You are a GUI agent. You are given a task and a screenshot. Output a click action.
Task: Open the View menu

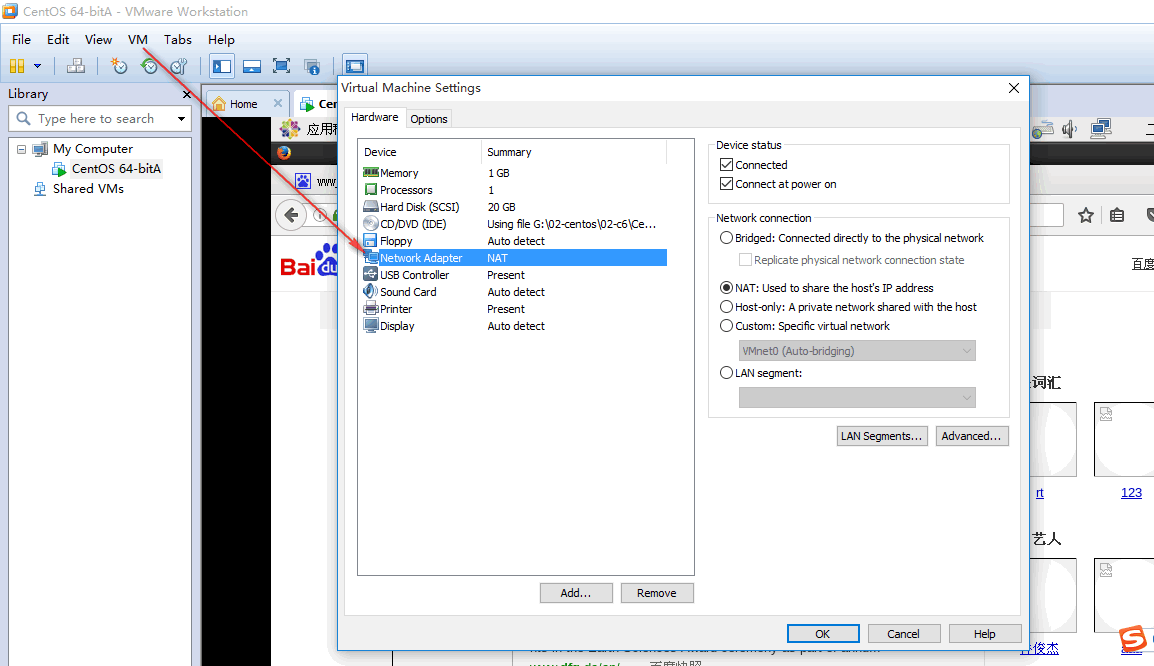pyautogui.click(x=99, y=40)
